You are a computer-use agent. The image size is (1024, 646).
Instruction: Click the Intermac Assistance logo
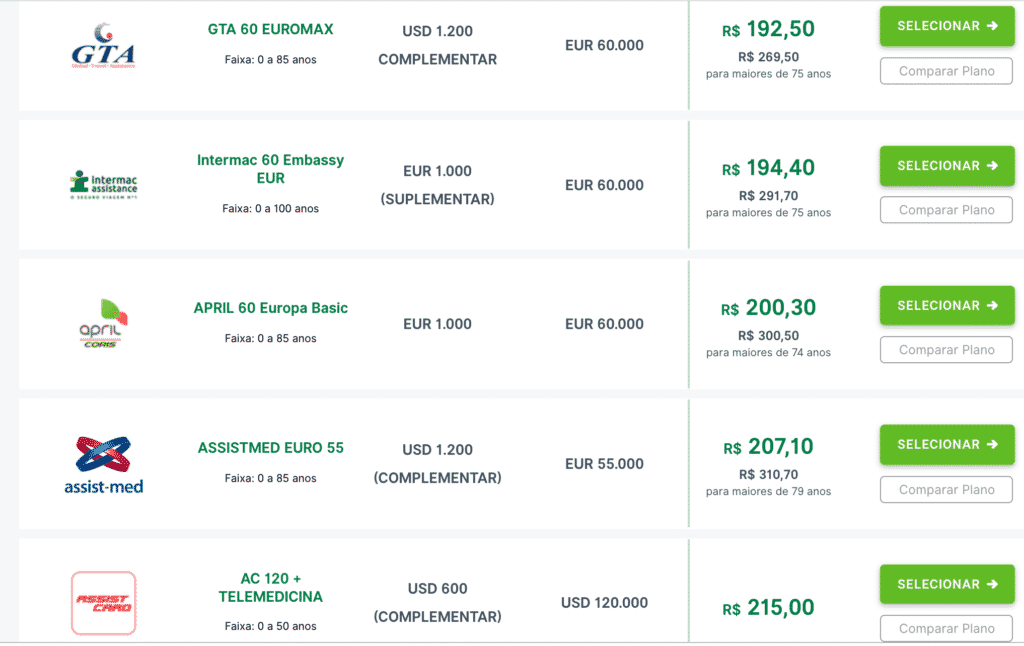pyautogui.click(x=103, y=185)
